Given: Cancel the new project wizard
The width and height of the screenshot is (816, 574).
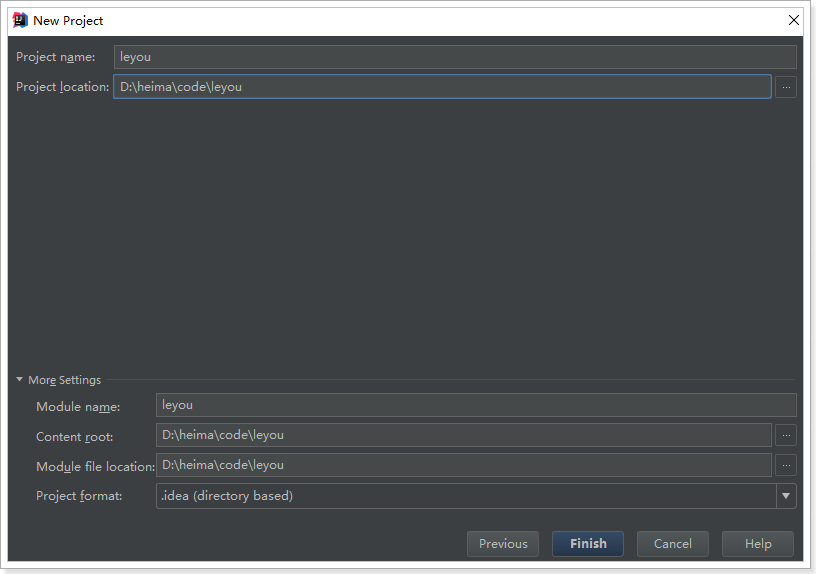Looking at the screenshot, I should (673, 544).
